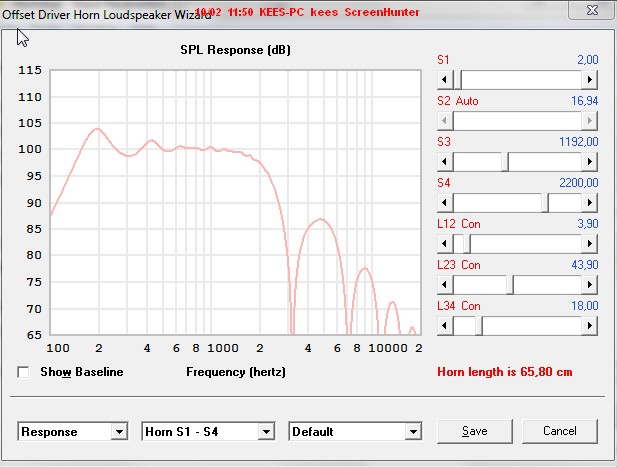Click the L23 Con slider right arrow

[589, 285]
